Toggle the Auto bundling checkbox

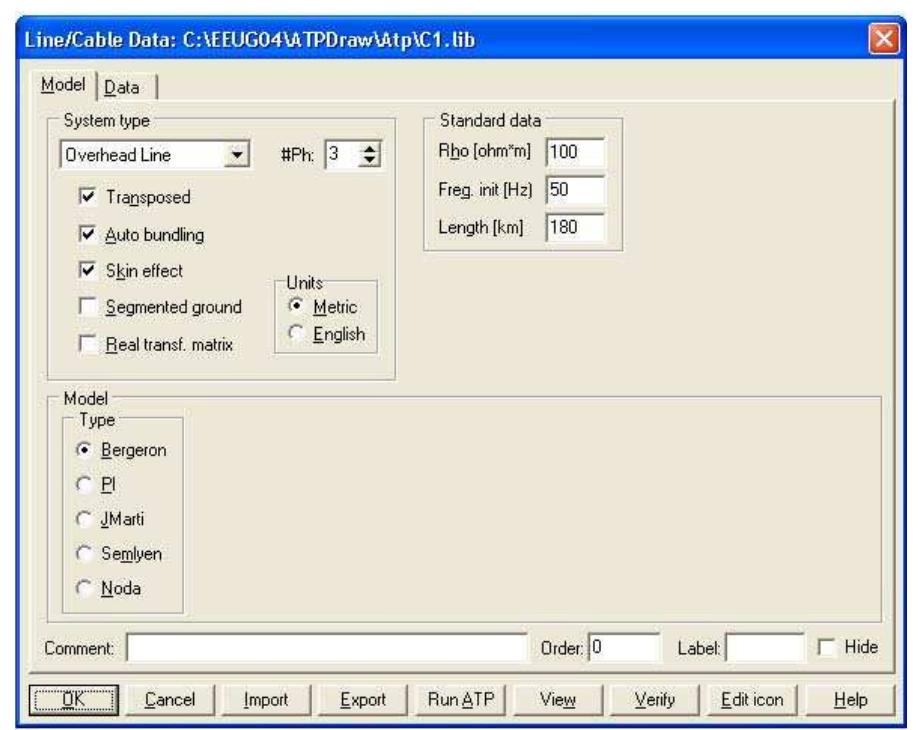pyautogui.click(x=87, y=234)
